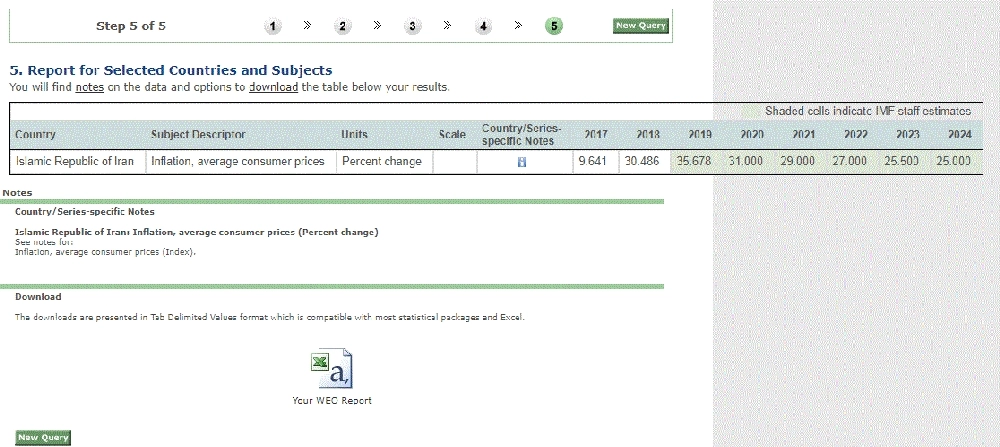Follow the 'notes' hyperlink
Screen dimensions: 1000x447
89,87
